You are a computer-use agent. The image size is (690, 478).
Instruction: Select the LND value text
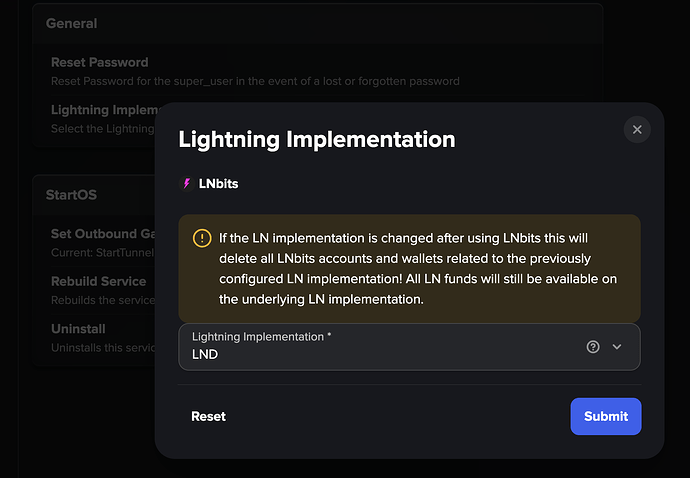pyautogui.click(x=205, y=354)
